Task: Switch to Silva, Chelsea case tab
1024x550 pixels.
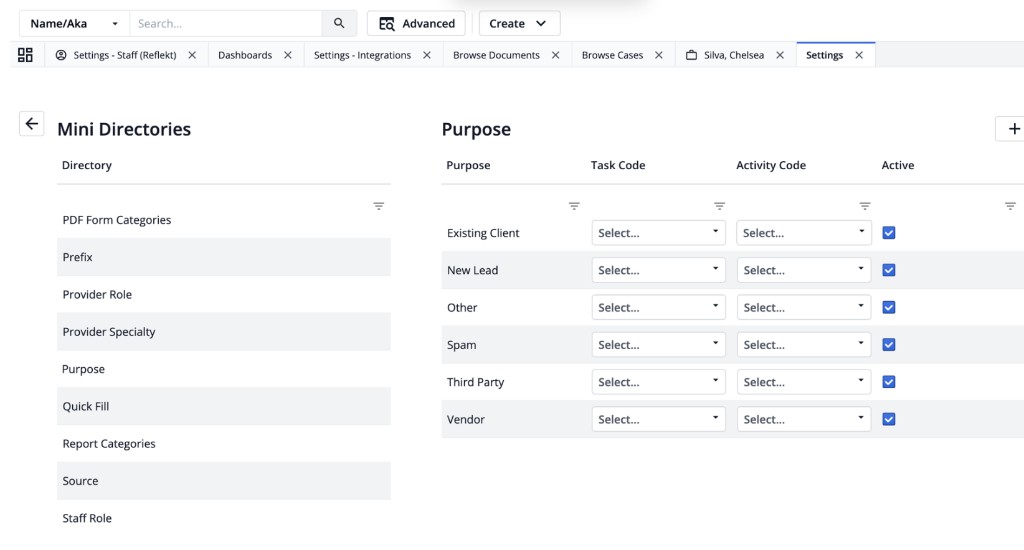Action: pyautogui.click(x=733, y=56)
